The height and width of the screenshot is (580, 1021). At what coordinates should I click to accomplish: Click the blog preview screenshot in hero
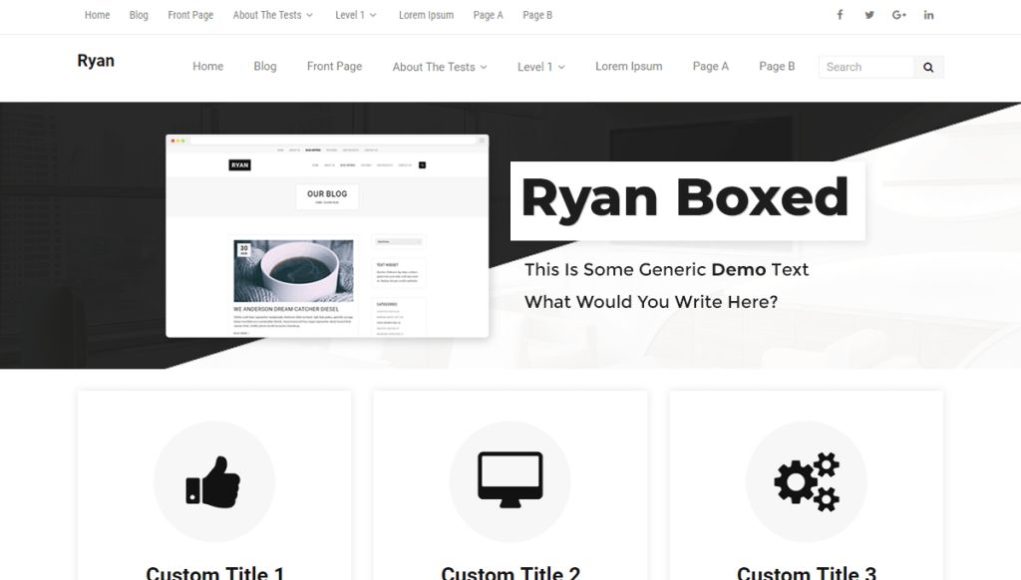327,236
